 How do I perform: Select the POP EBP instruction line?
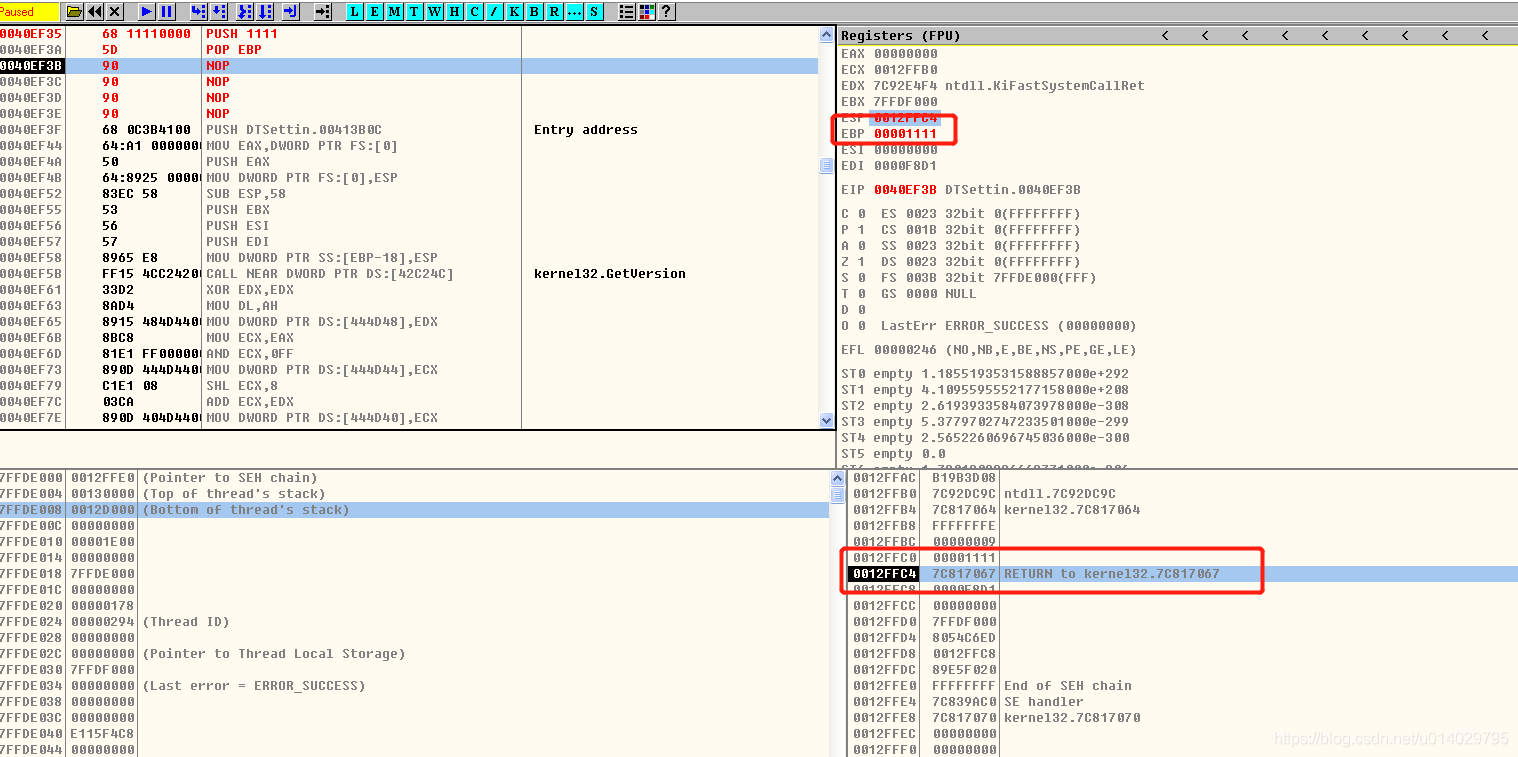[x=409, y=50]
